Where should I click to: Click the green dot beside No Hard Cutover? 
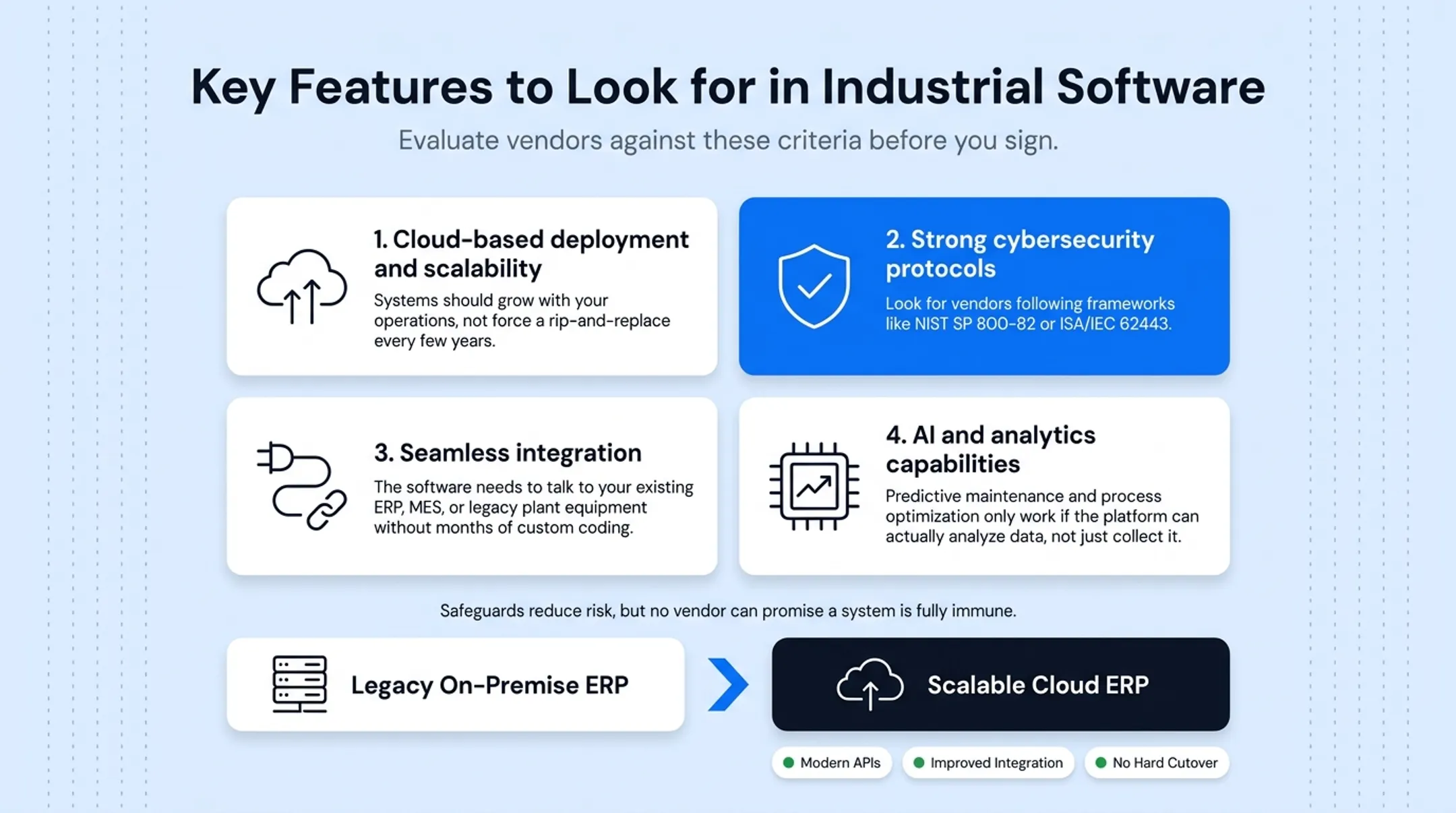coord(1101,762)
